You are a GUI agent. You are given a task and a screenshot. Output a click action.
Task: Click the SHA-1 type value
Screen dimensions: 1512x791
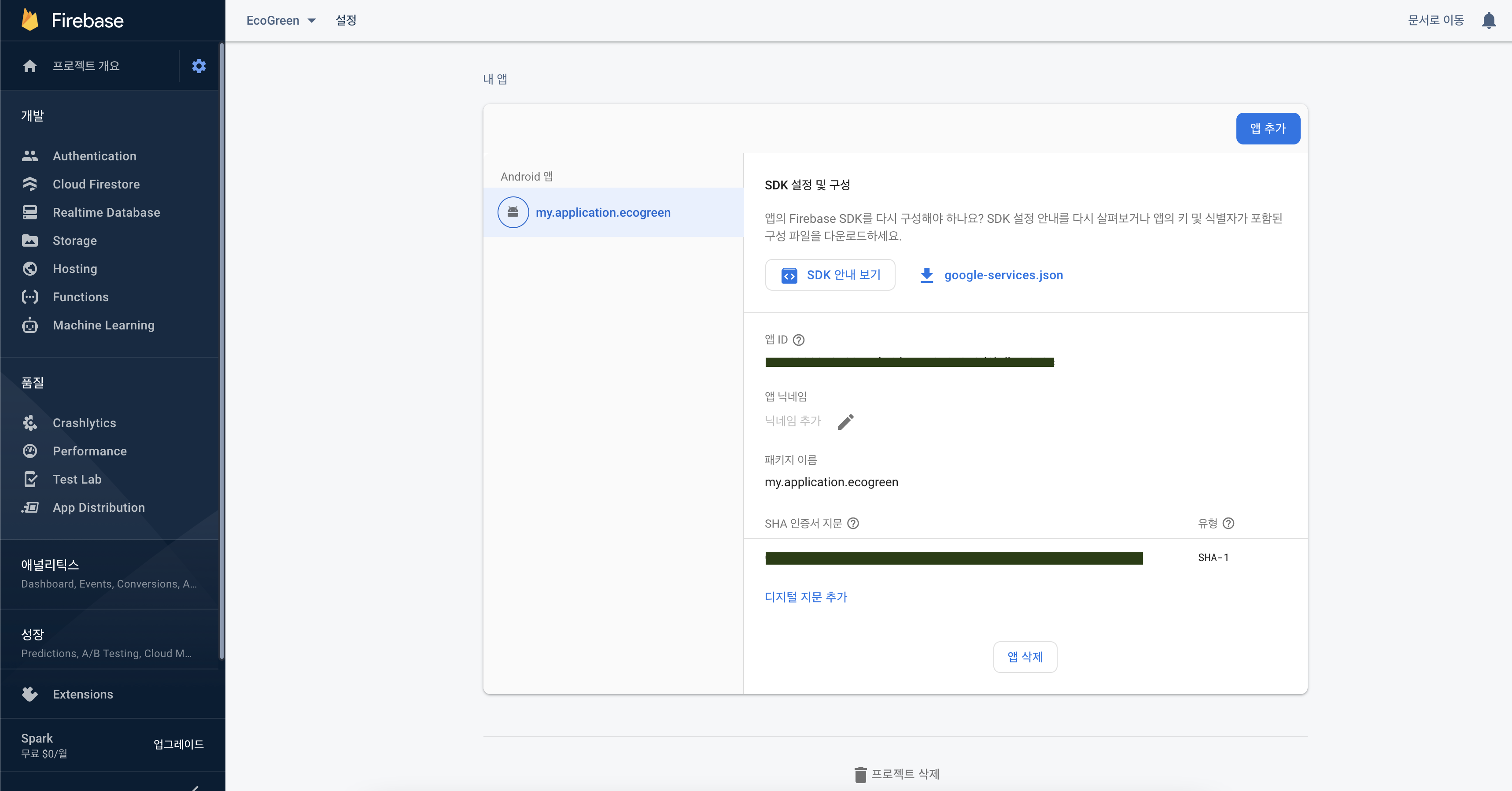coord(1213,558)
